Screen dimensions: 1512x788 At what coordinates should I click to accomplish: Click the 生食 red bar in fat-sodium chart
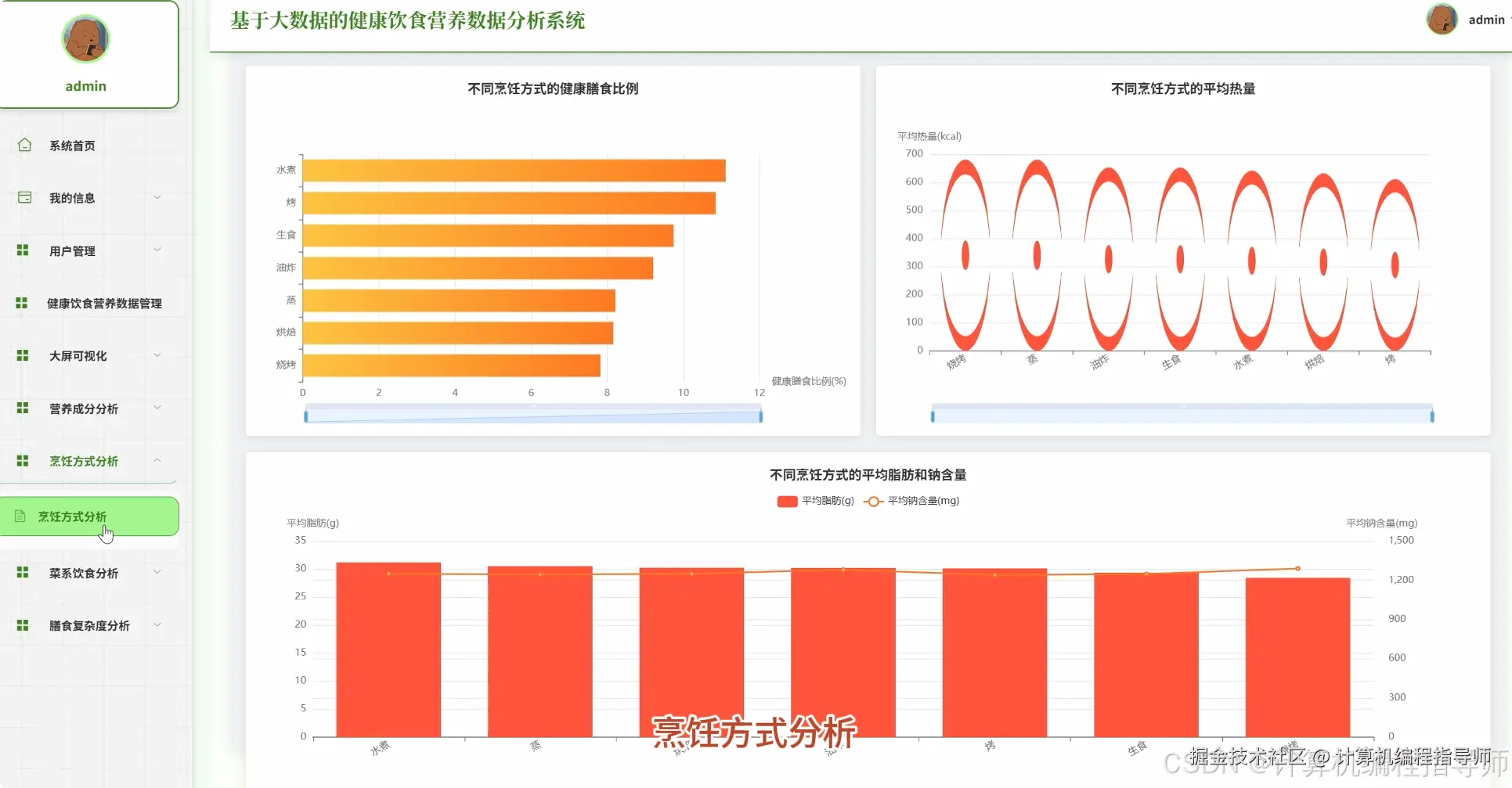coord(1146,655)
